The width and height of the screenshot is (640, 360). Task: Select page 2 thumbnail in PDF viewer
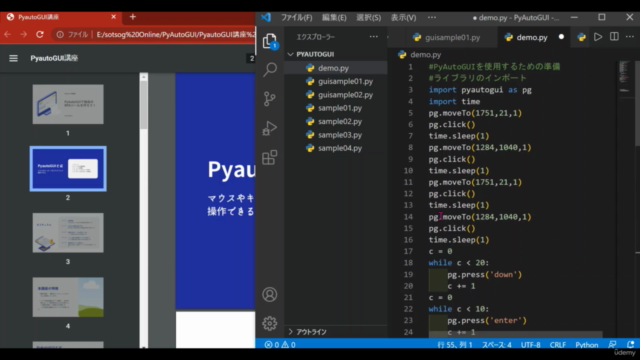68,169
